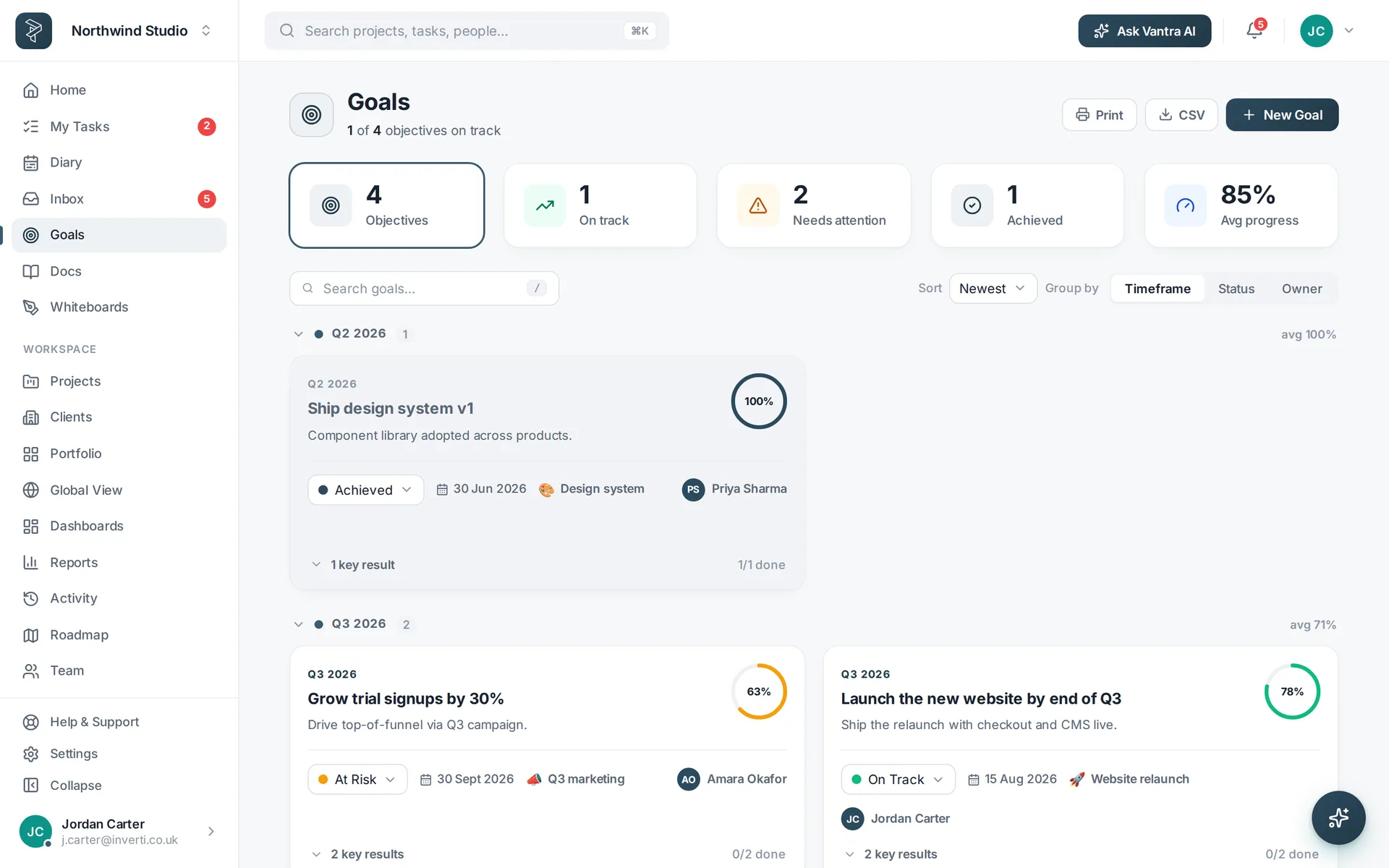
Task: Export goals as CSV
Action: pyautogui.click(x=1181, y=115)
